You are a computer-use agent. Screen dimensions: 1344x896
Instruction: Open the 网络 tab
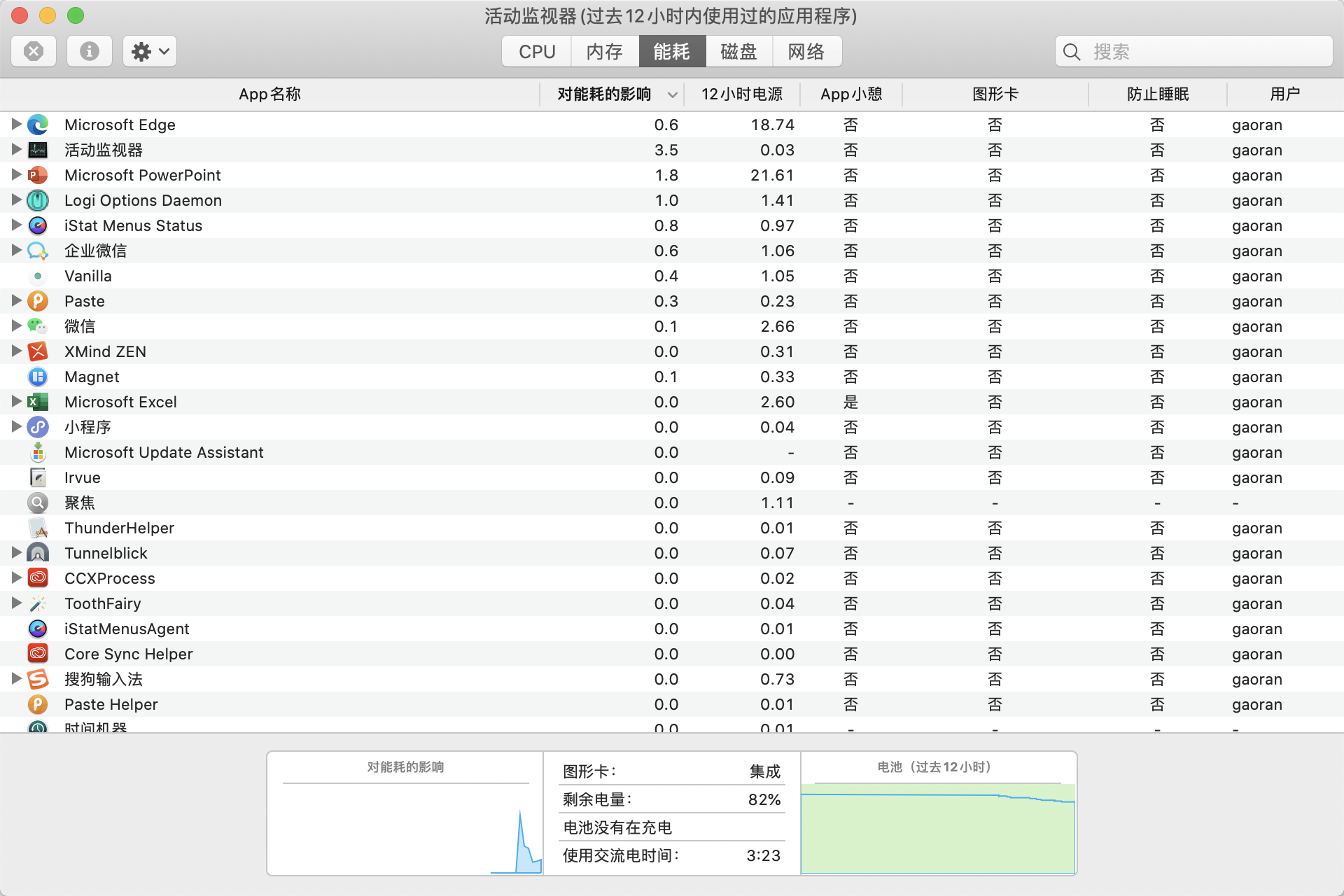coord(806,52)
